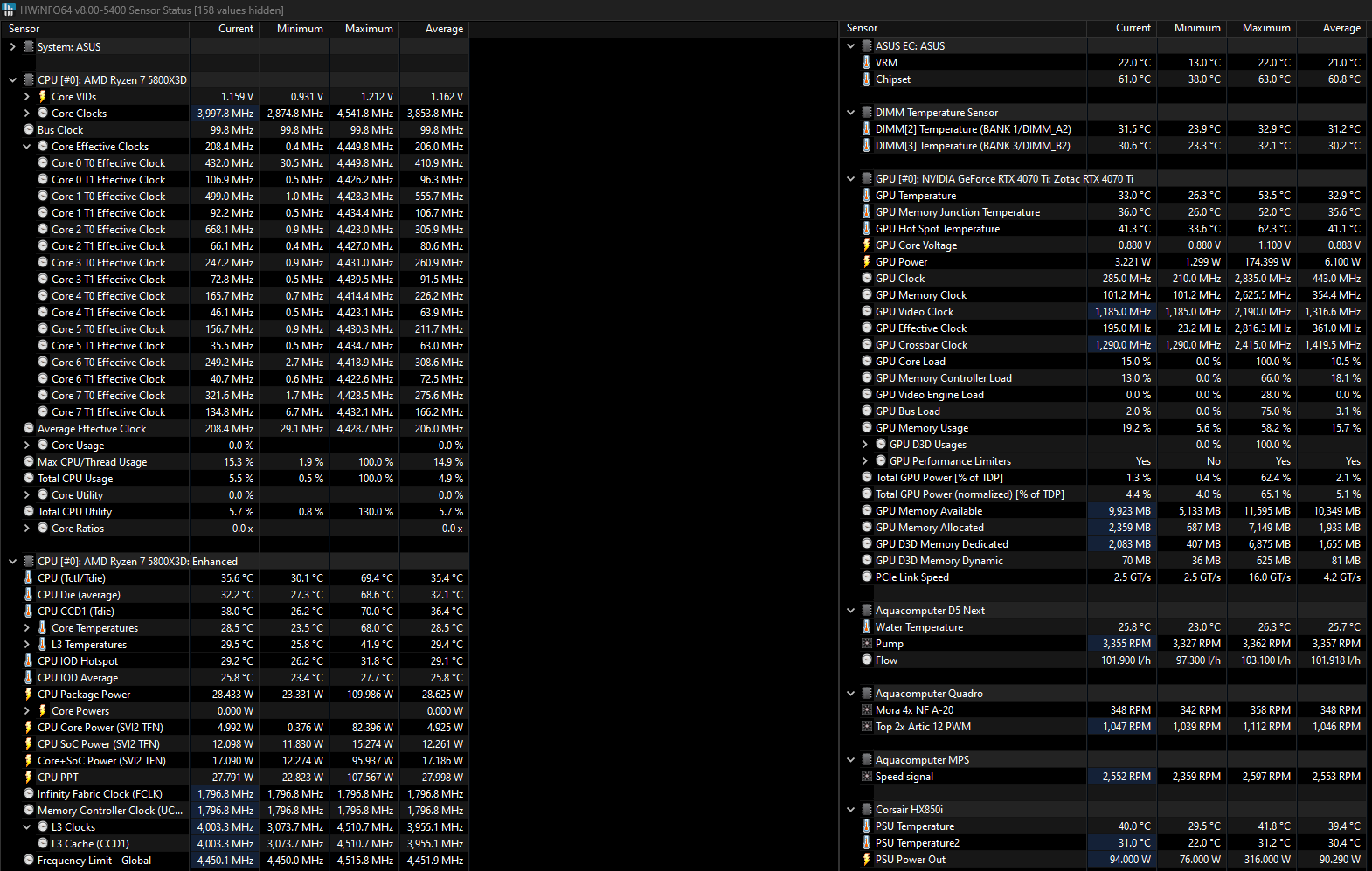This screenshot has height=871, width=1372.
Task: Expand GPU Performance Limiters row
Action: 864,460
